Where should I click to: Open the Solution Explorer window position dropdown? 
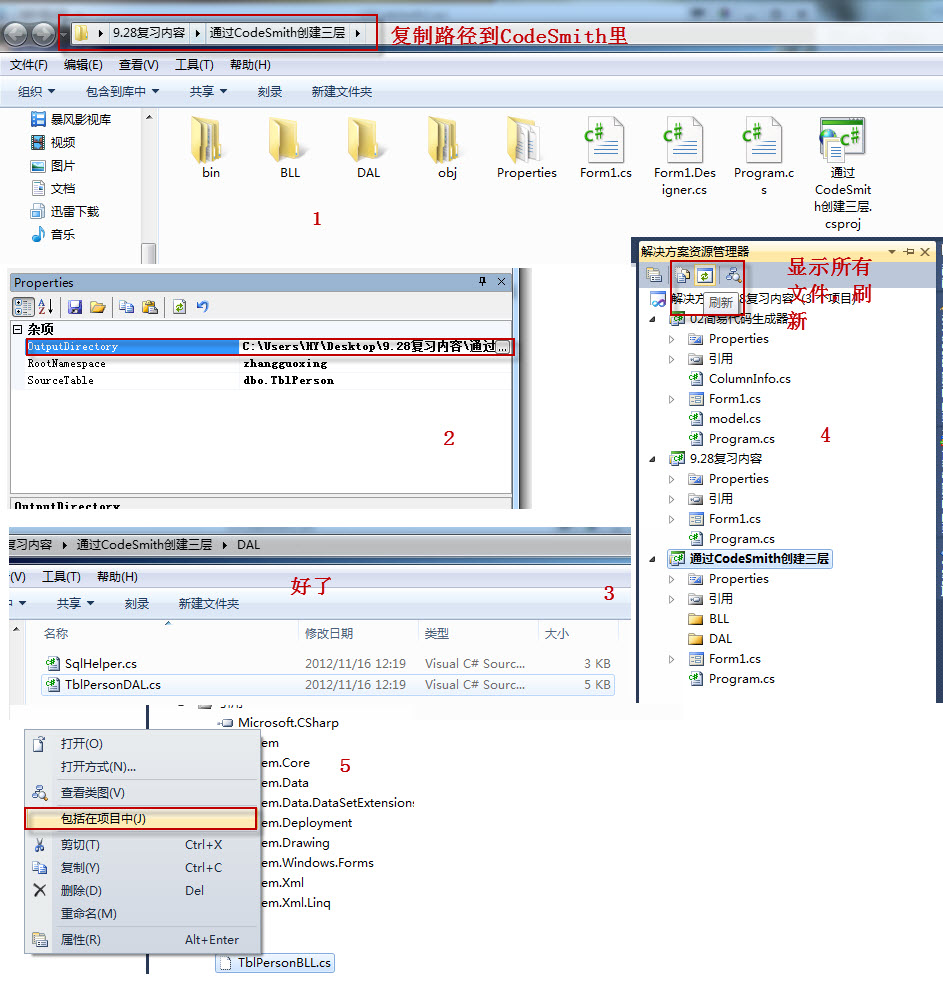(x=891, y=251)
